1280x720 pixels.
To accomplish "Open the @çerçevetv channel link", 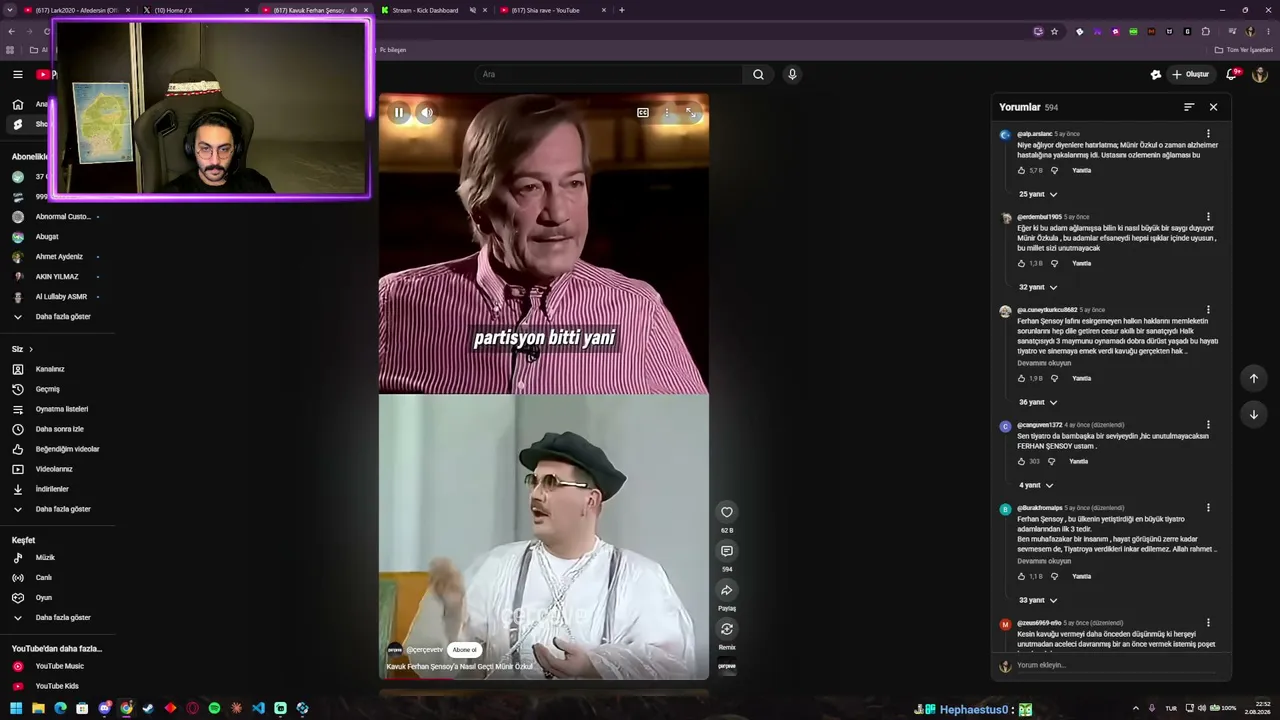I will (424, 650).
